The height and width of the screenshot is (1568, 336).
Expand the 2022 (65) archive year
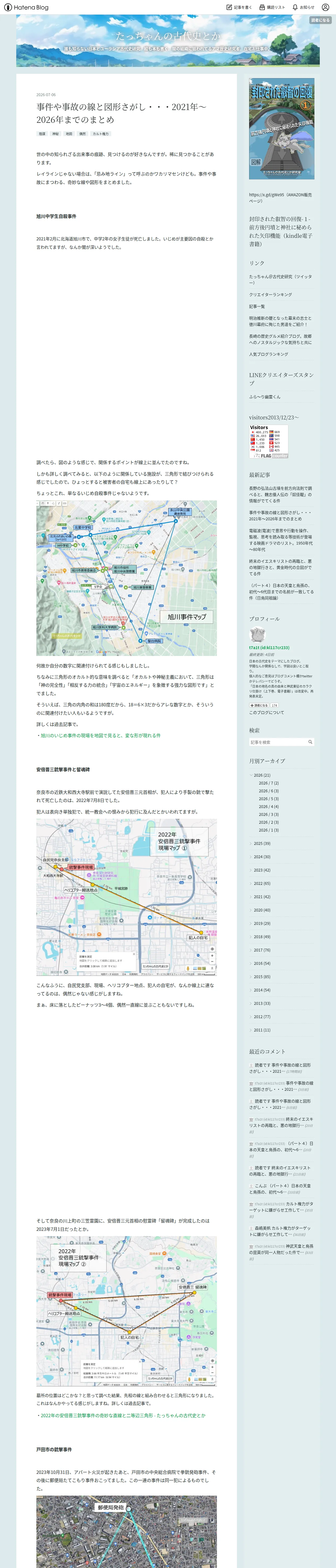coord(251,884)
